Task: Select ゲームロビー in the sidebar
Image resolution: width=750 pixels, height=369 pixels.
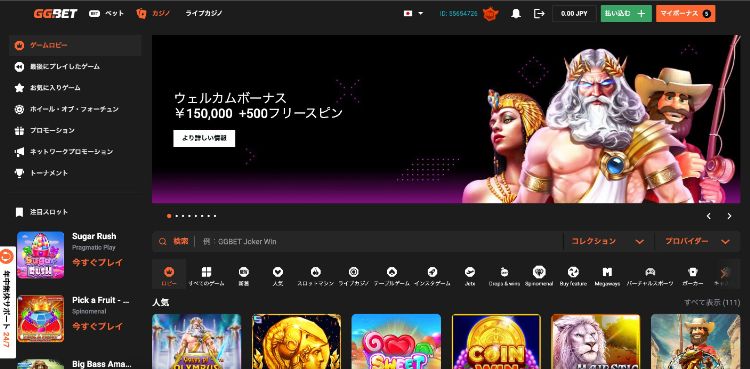Action: pyautogui.click(x=75, y=45)
